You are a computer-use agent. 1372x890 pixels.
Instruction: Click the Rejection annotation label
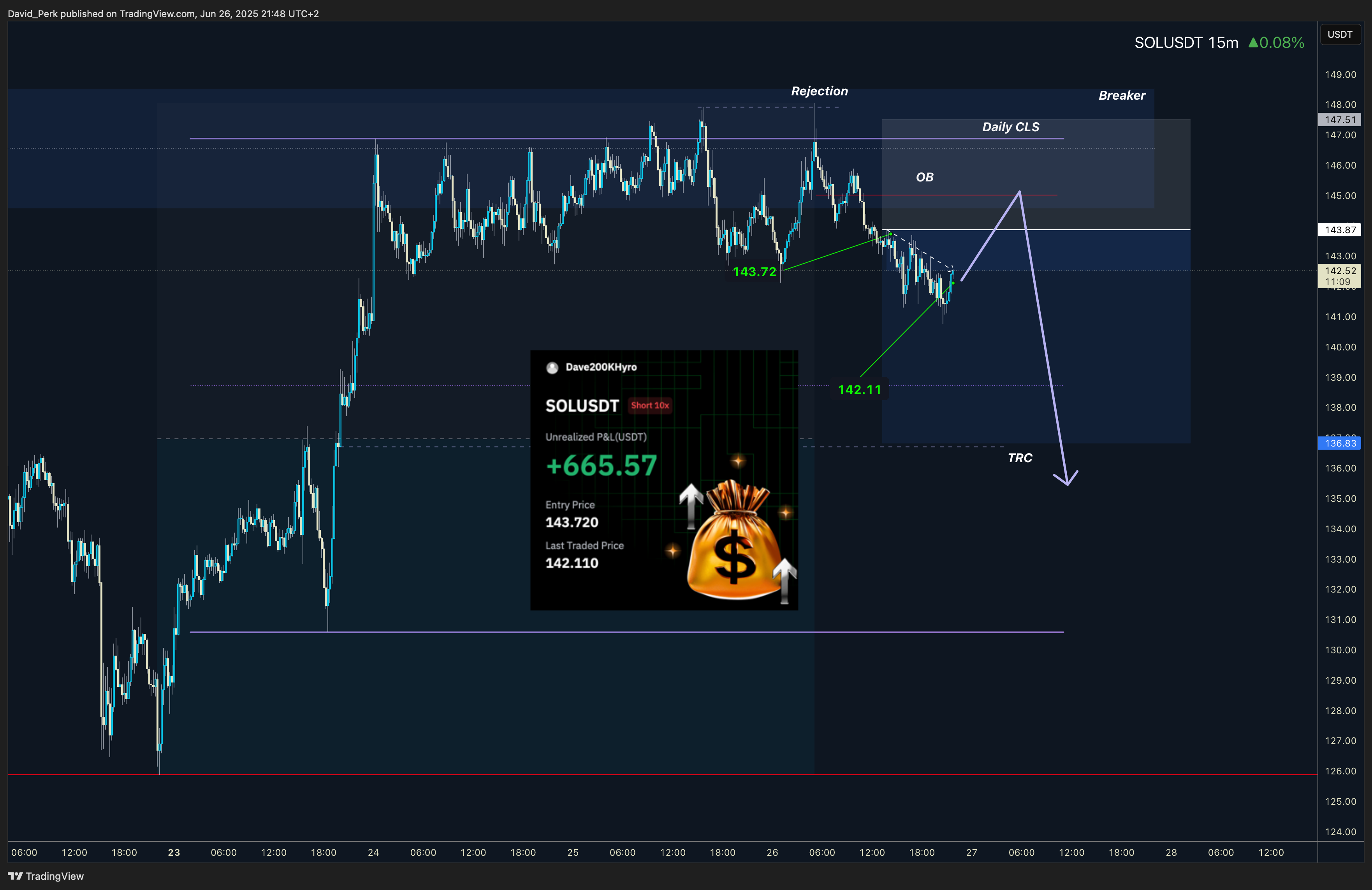point(819,91)
